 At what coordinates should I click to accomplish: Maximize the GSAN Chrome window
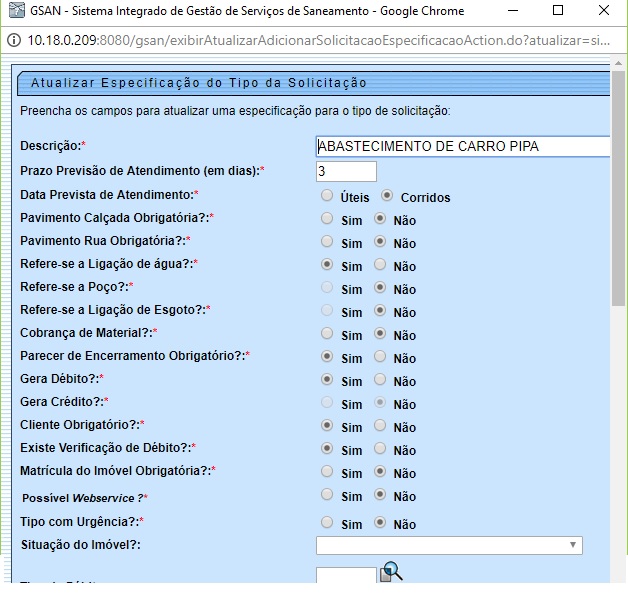[x=557, y=11]
